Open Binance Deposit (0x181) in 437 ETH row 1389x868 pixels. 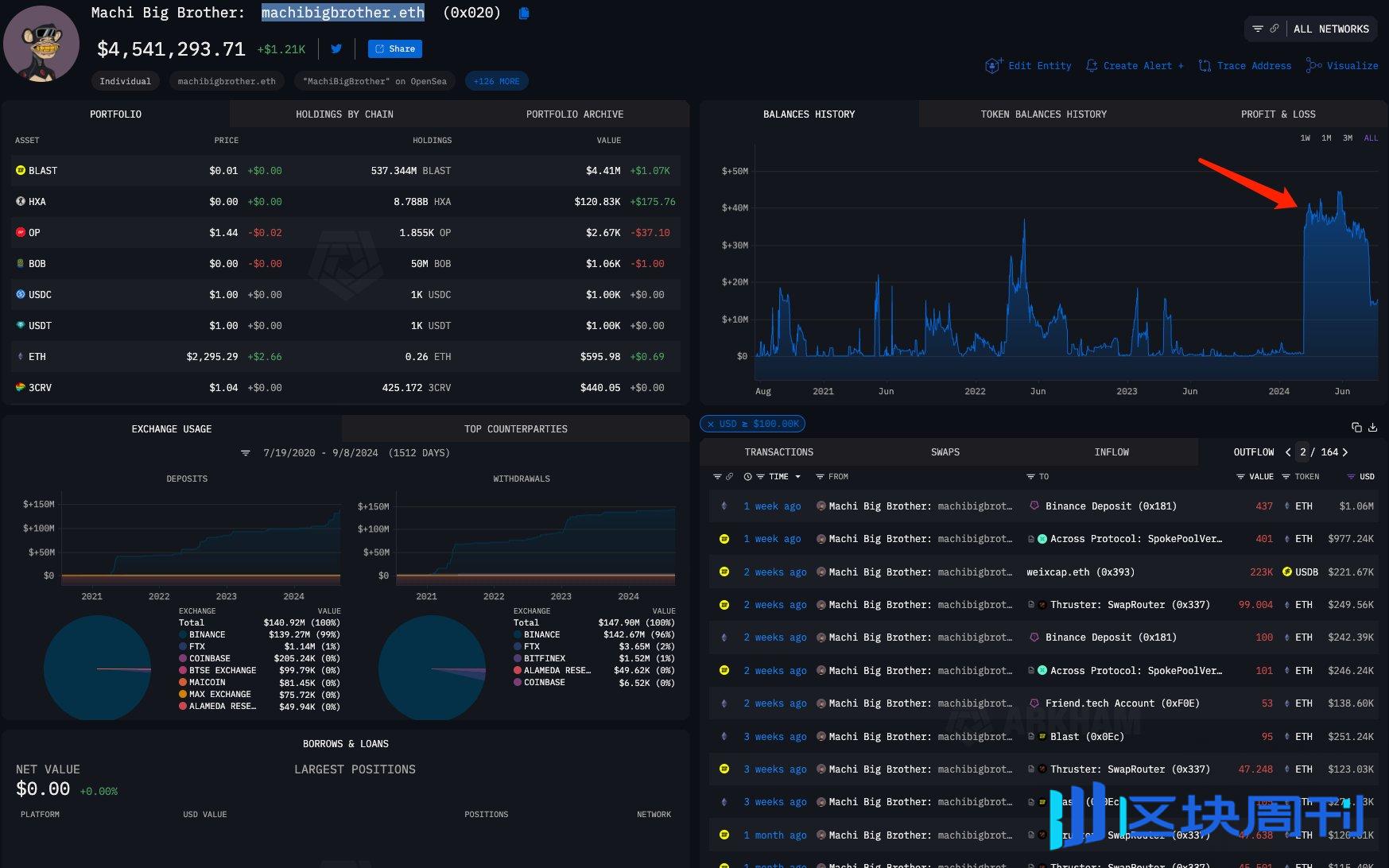click(1111, 506)
